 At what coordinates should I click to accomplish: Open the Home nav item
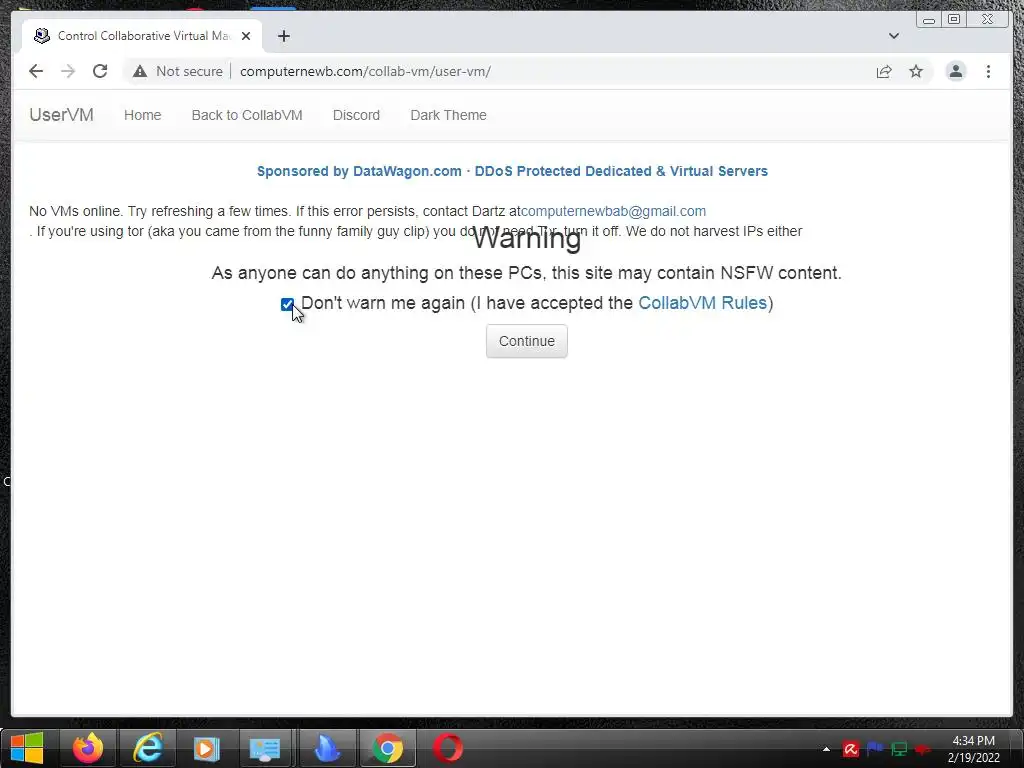(x=142, y=115)
